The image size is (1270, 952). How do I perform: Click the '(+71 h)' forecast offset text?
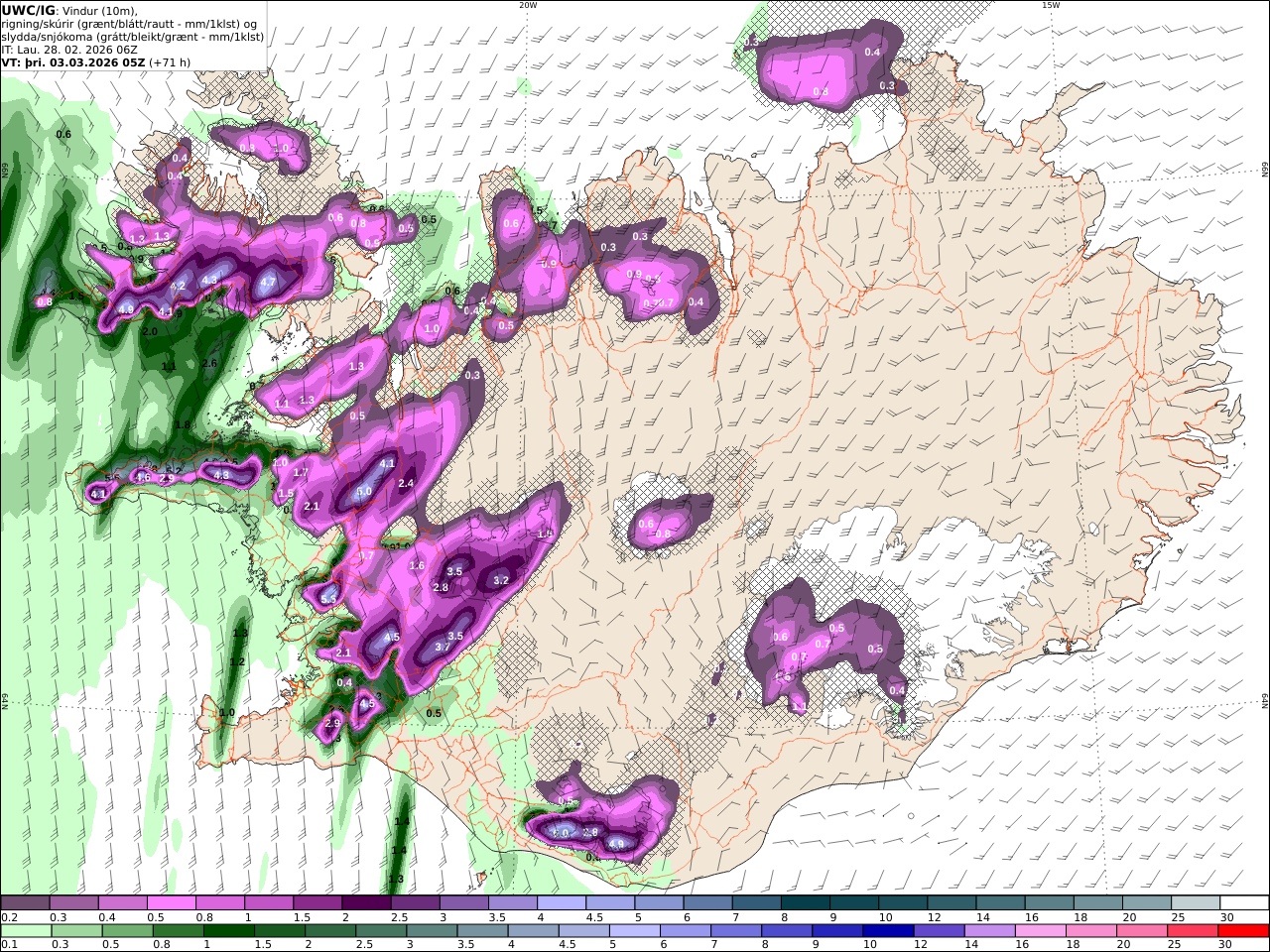click(x=171, y=62)
